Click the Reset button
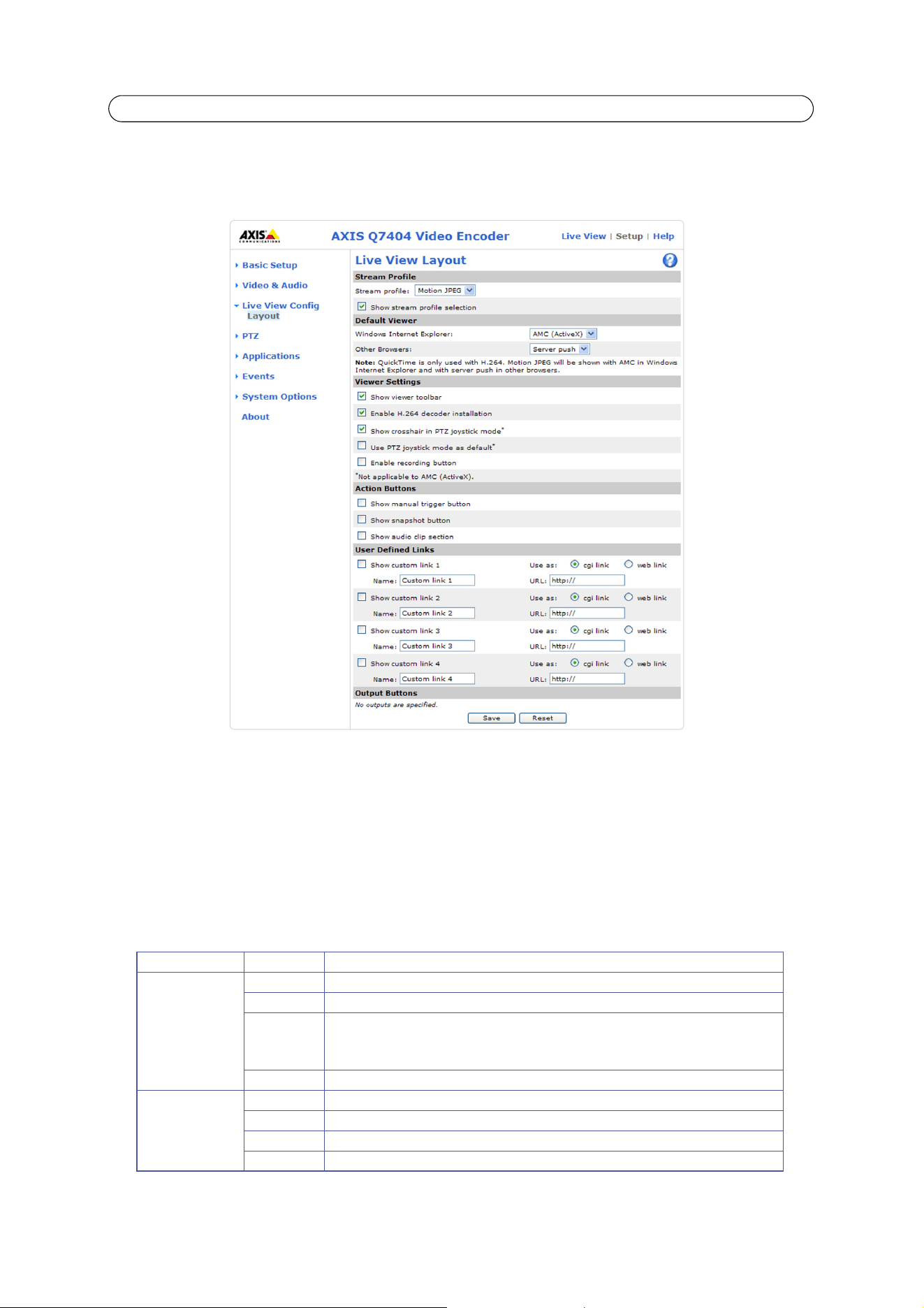 pyautogui.click(x=543, y=718)
